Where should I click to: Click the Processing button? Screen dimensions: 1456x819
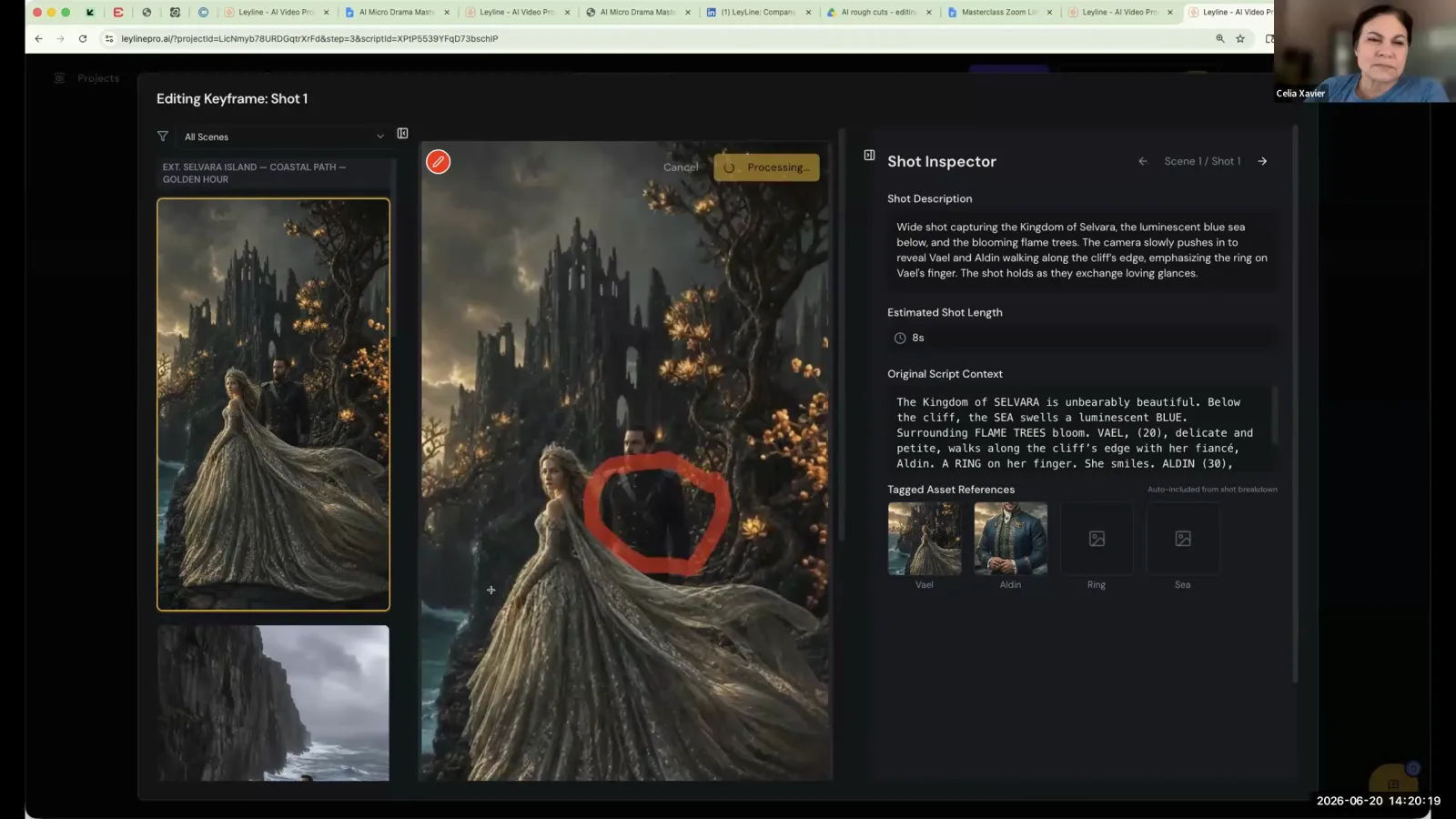tap(767, 167)
